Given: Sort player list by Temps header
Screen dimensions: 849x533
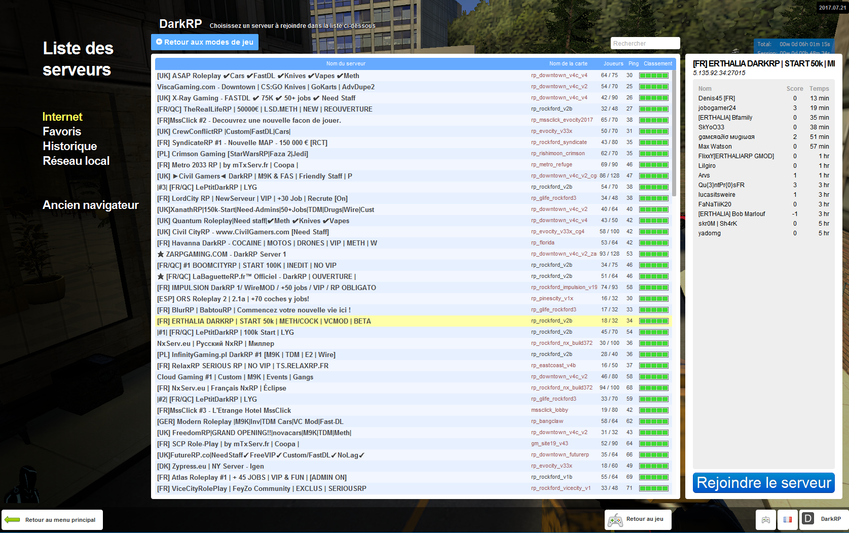Looking at the screenshot, I should (x=819, y=89).
